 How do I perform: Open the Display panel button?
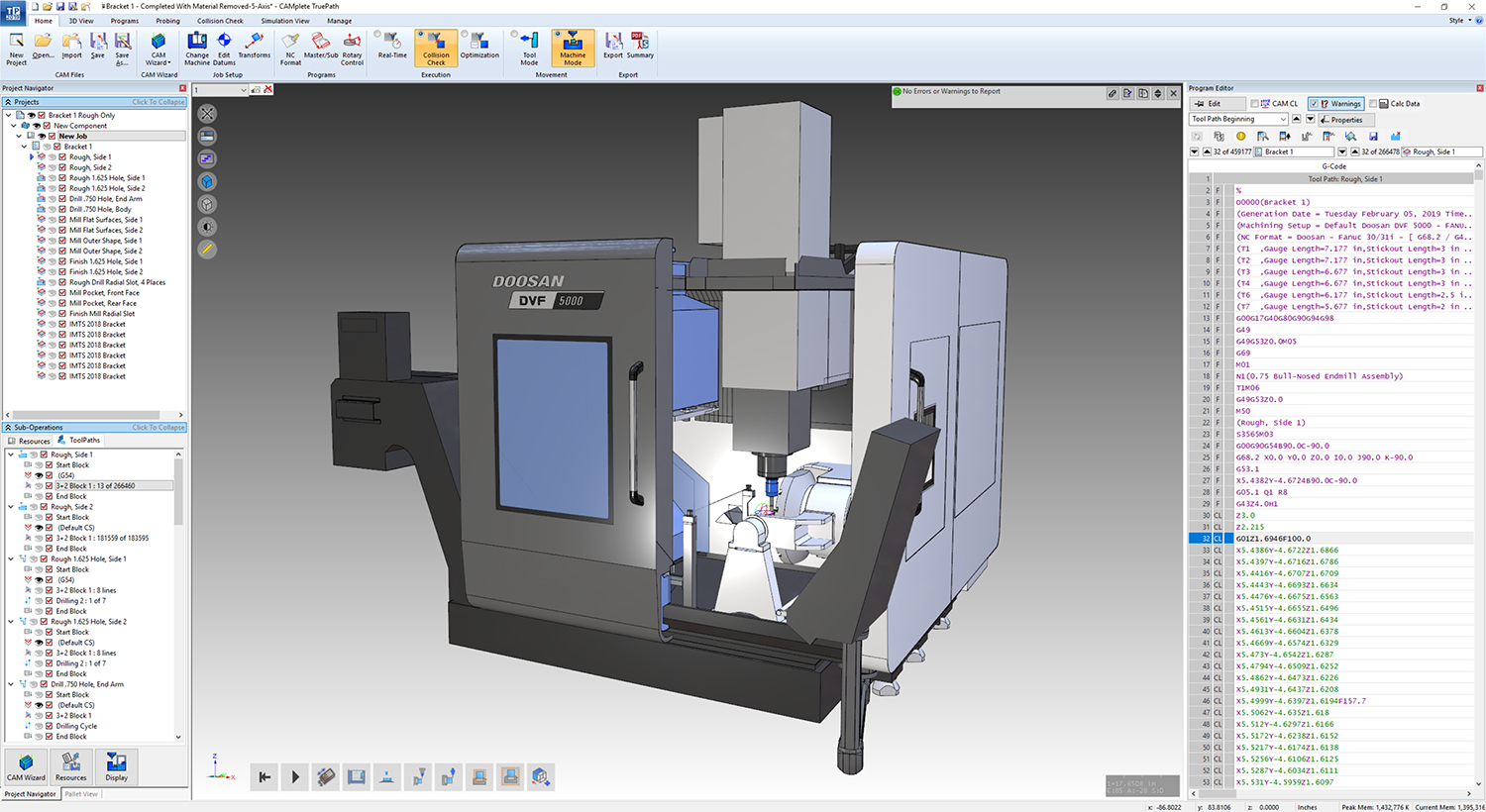[x=116, y=766]
